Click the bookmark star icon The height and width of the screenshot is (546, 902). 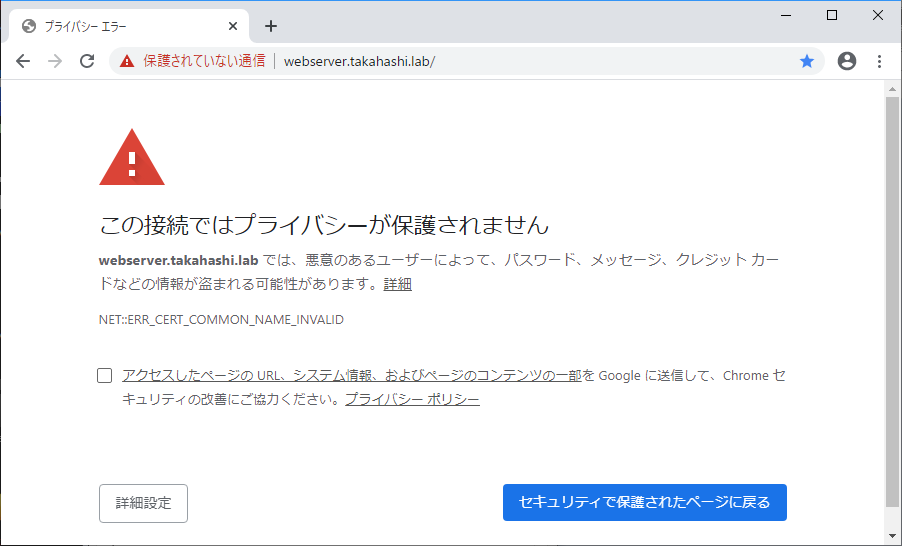click(x=807, y=61)
